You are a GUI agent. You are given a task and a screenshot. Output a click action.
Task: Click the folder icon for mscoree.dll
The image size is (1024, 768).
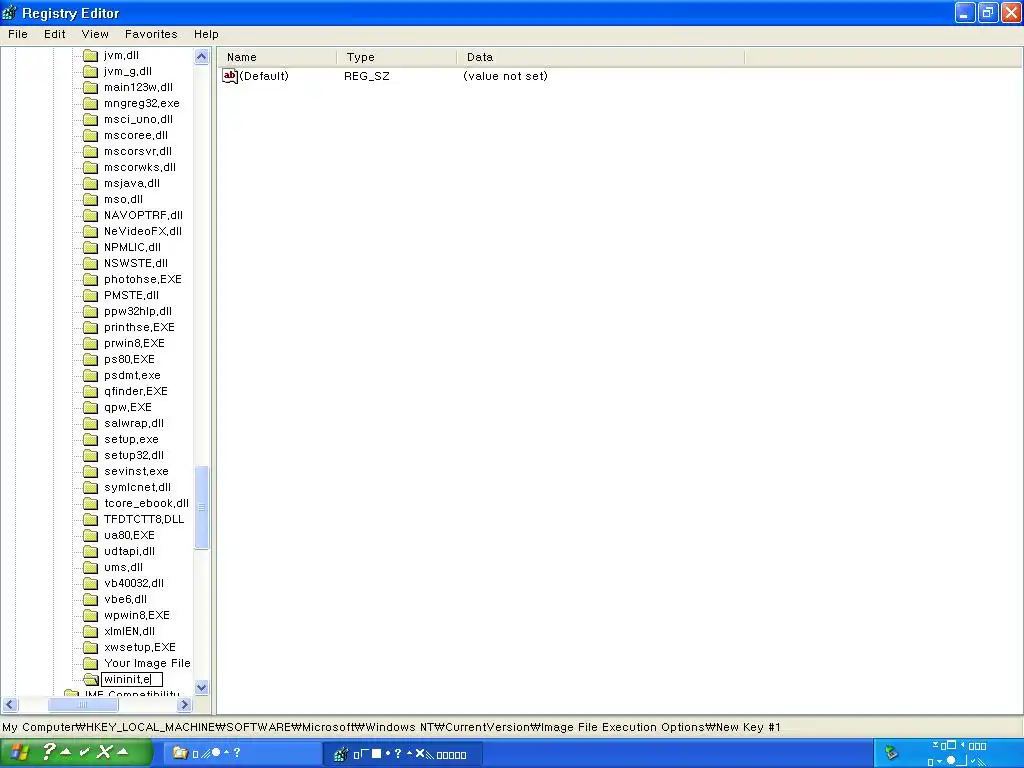[91, 135]
